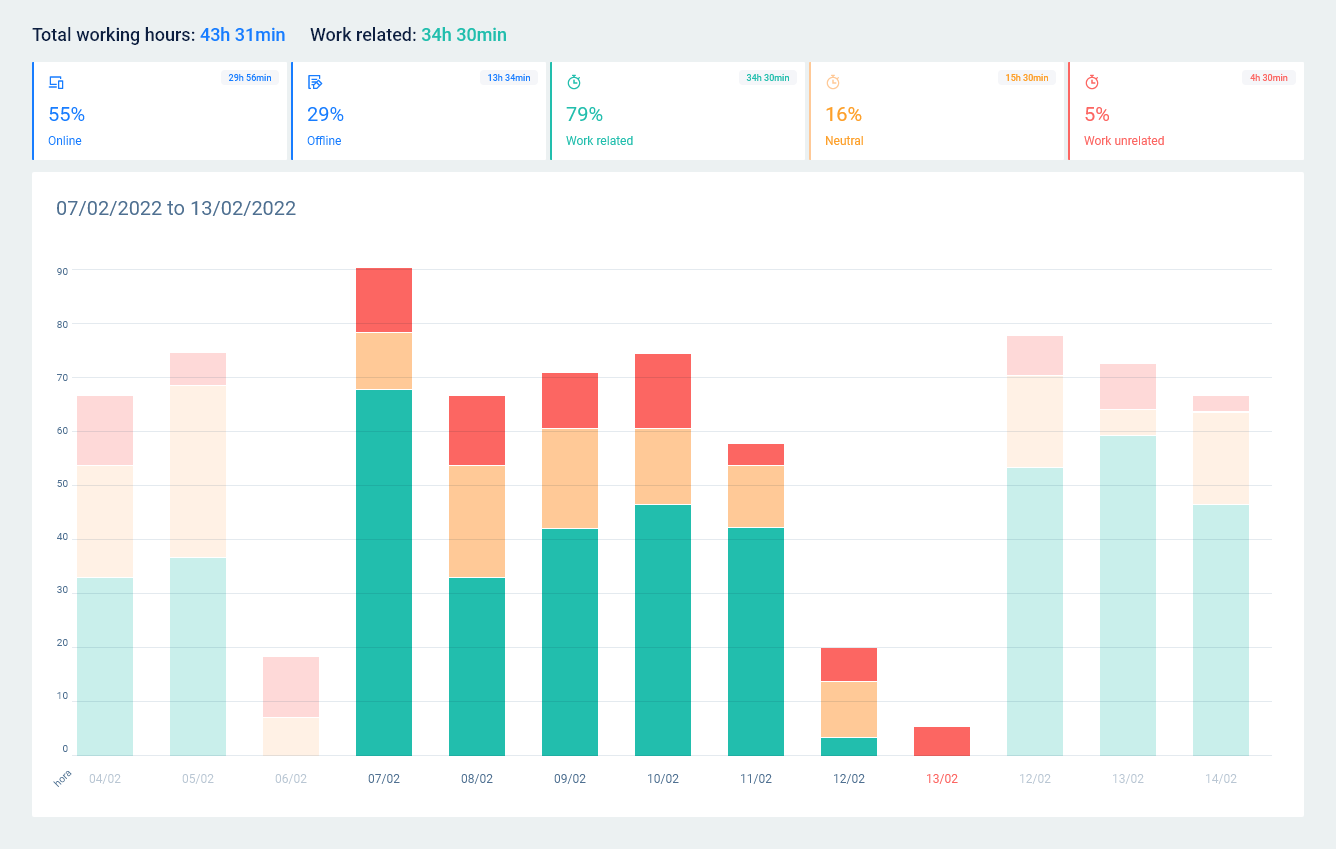
Task: Select the red 13/02 date label
Action: click(x=942, y=779)
